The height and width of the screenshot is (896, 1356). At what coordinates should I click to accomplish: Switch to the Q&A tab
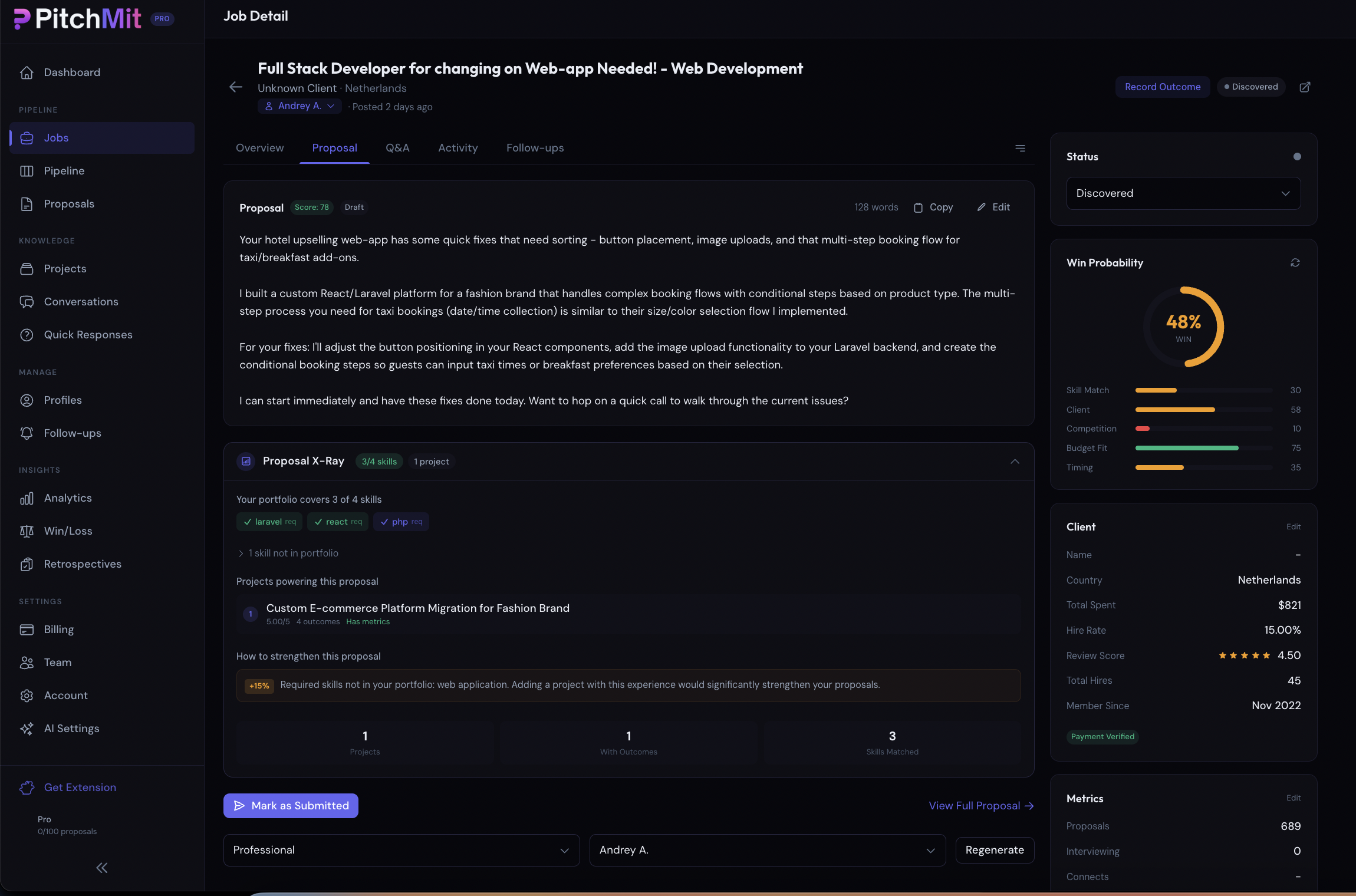pyautogui.click(x=397, y=148)
